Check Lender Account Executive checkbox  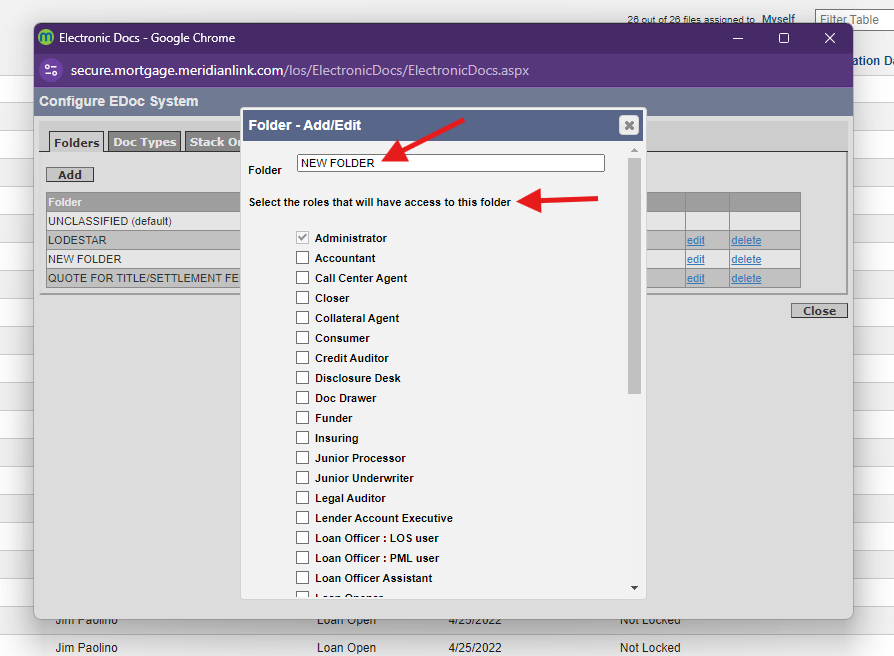click(x=302, y=518)
